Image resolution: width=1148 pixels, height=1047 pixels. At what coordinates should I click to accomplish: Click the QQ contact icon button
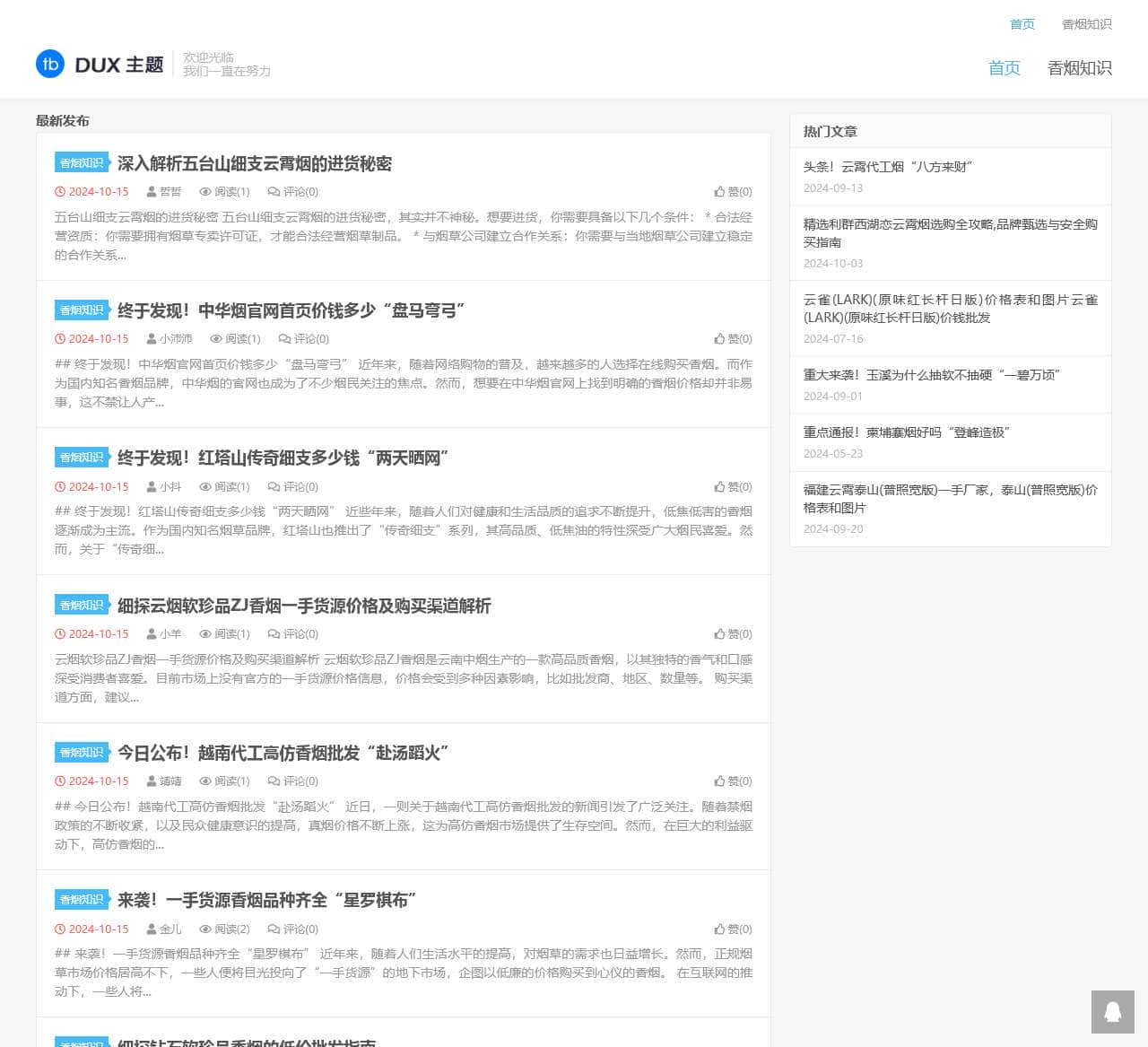(1113, 1012)
